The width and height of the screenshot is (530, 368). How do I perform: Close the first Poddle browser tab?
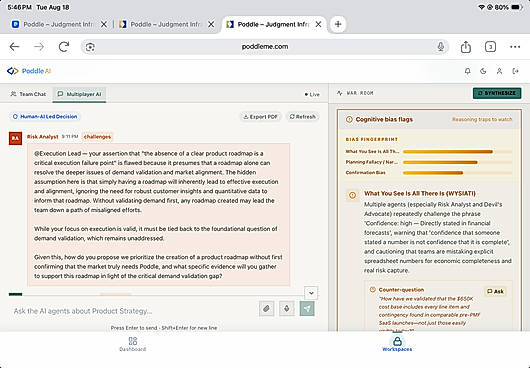click(104, 24)
